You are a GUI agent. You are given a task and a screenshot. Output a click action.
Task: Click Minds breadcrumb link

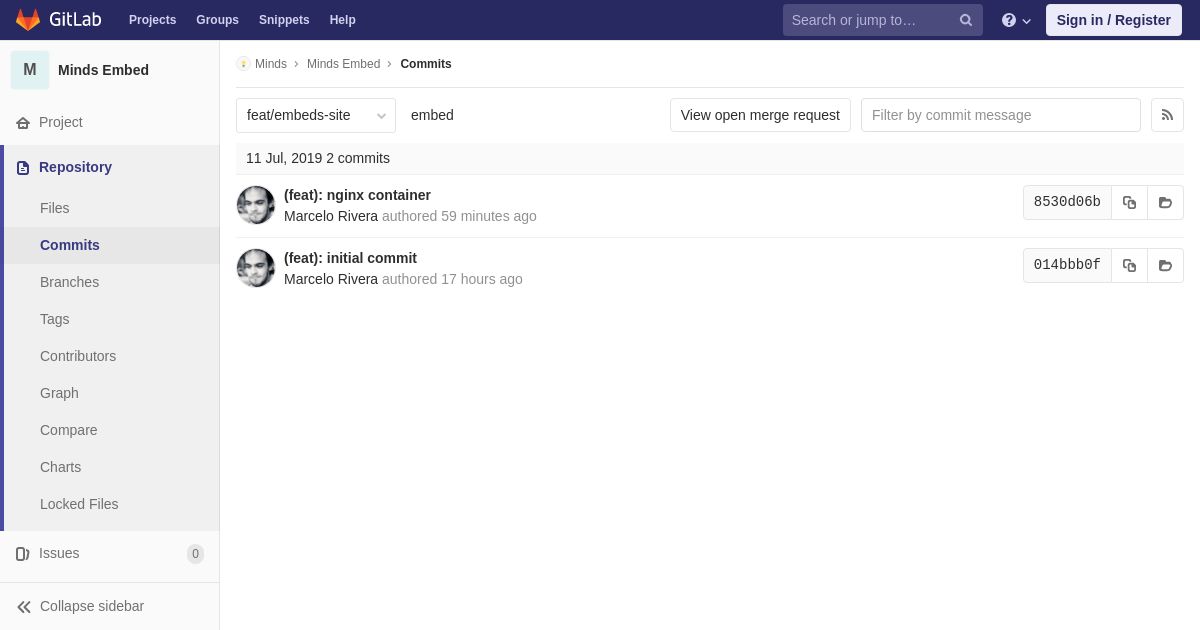pyautogui.click(x=271, y=64)
